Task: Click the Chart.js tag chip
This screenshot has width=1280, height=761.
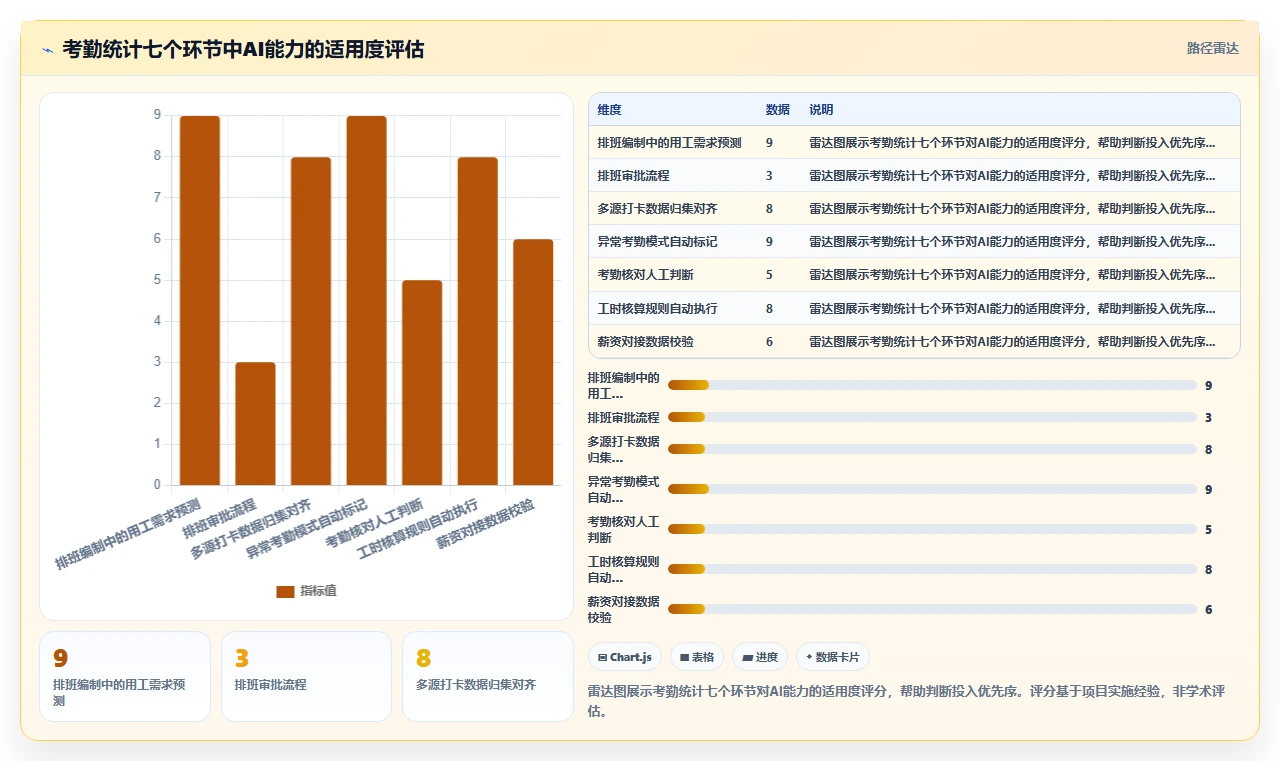Action: click(625, 657)
